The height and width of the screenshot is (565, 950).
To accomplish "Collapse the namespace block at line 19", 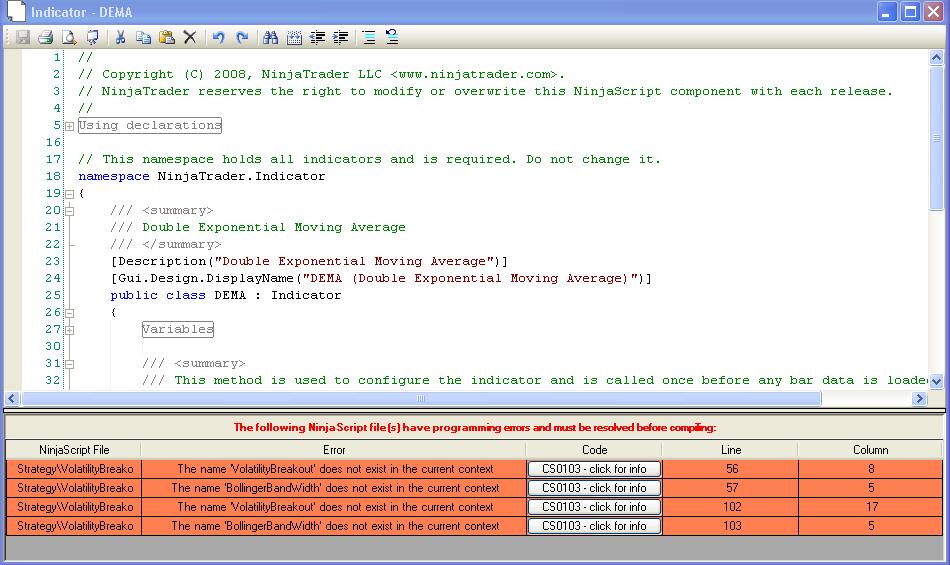I will 70,194.
